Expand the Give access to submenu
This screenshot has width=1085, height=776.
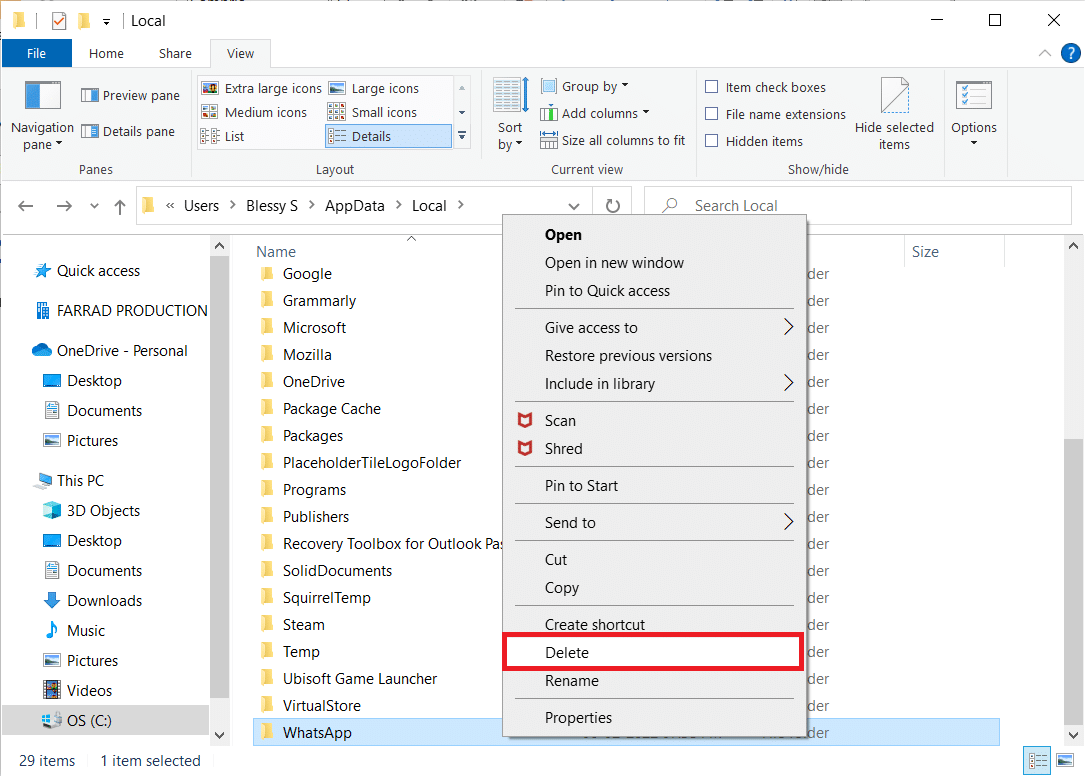tap(654, 327)
